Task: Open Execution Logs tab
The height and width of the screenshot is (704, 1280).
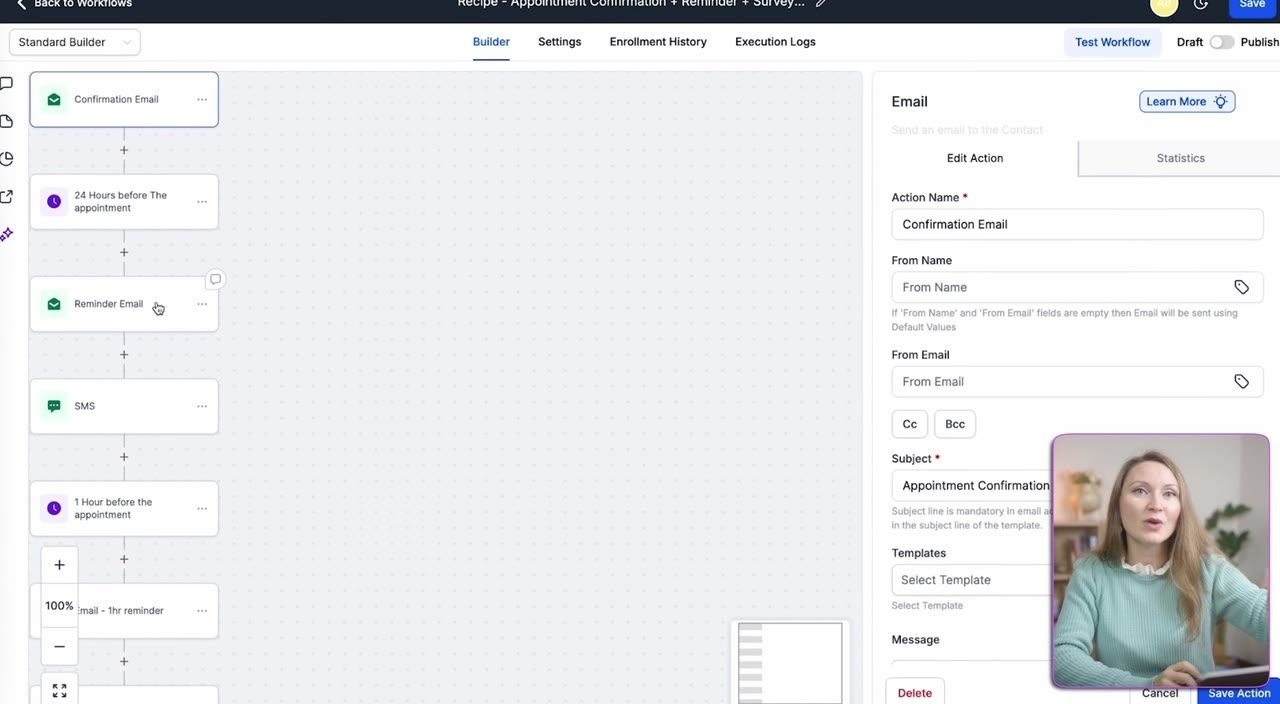Action: 775,42
